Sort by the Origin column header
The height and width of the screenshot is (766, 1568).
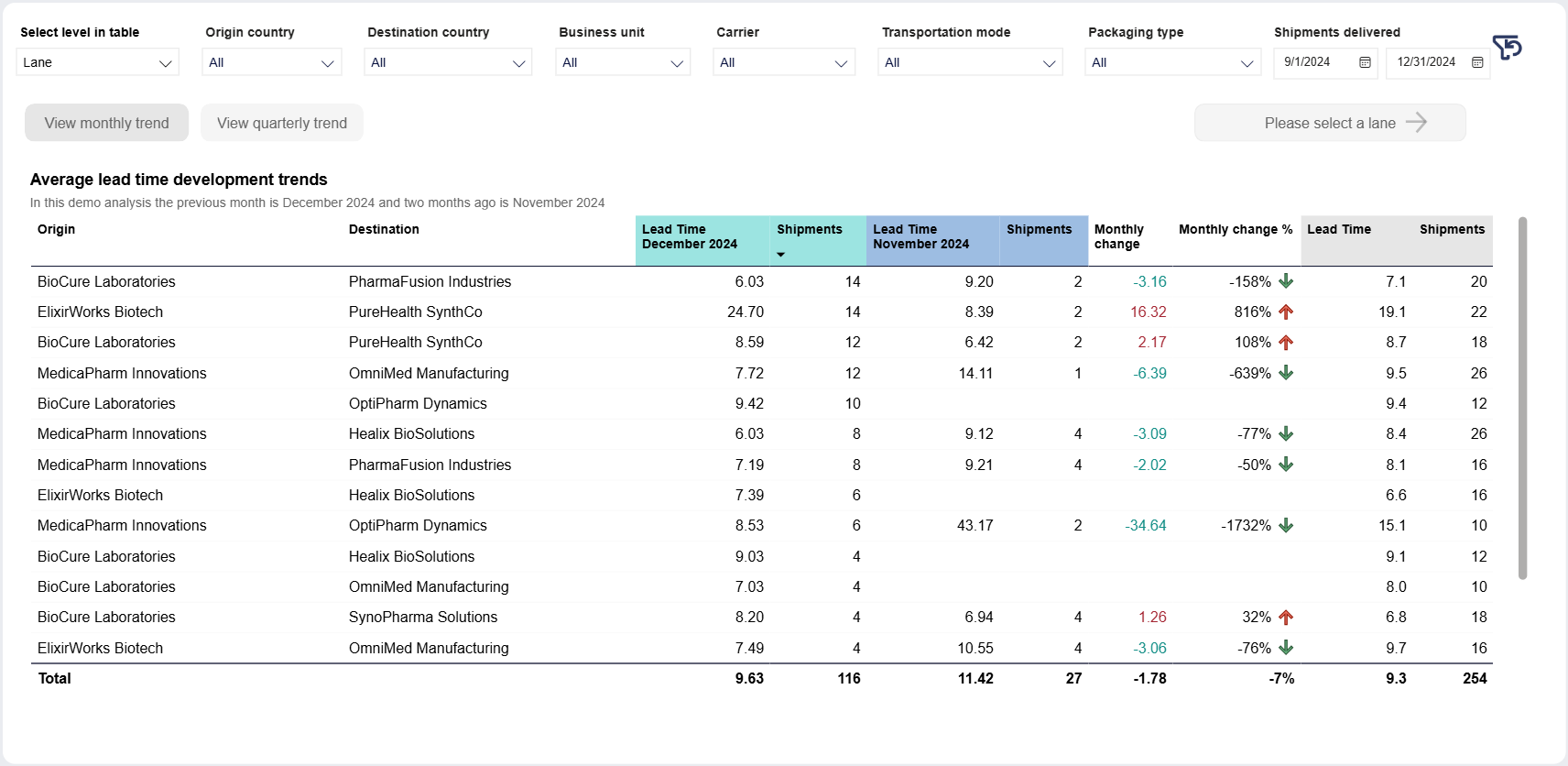coord(56,229)
